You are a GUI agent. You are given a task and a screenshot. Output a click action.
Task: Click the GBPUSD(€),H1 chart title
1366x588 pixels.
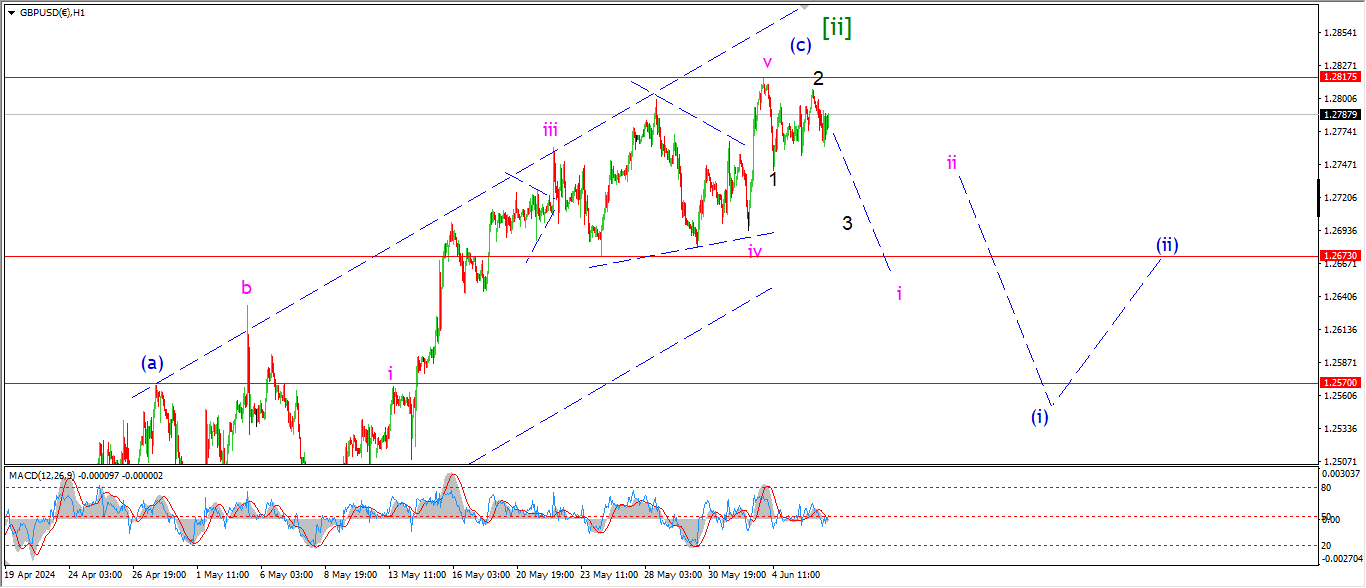pyautogui.click(x=53, y=13)
